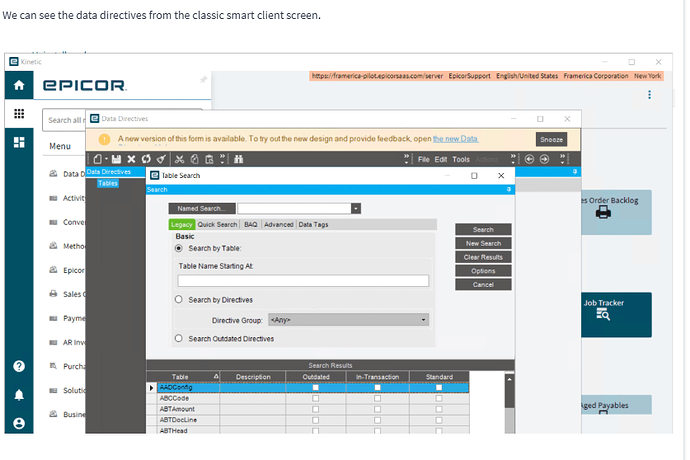
Task: Switch to the Data Tags tab
Action: 313,224
